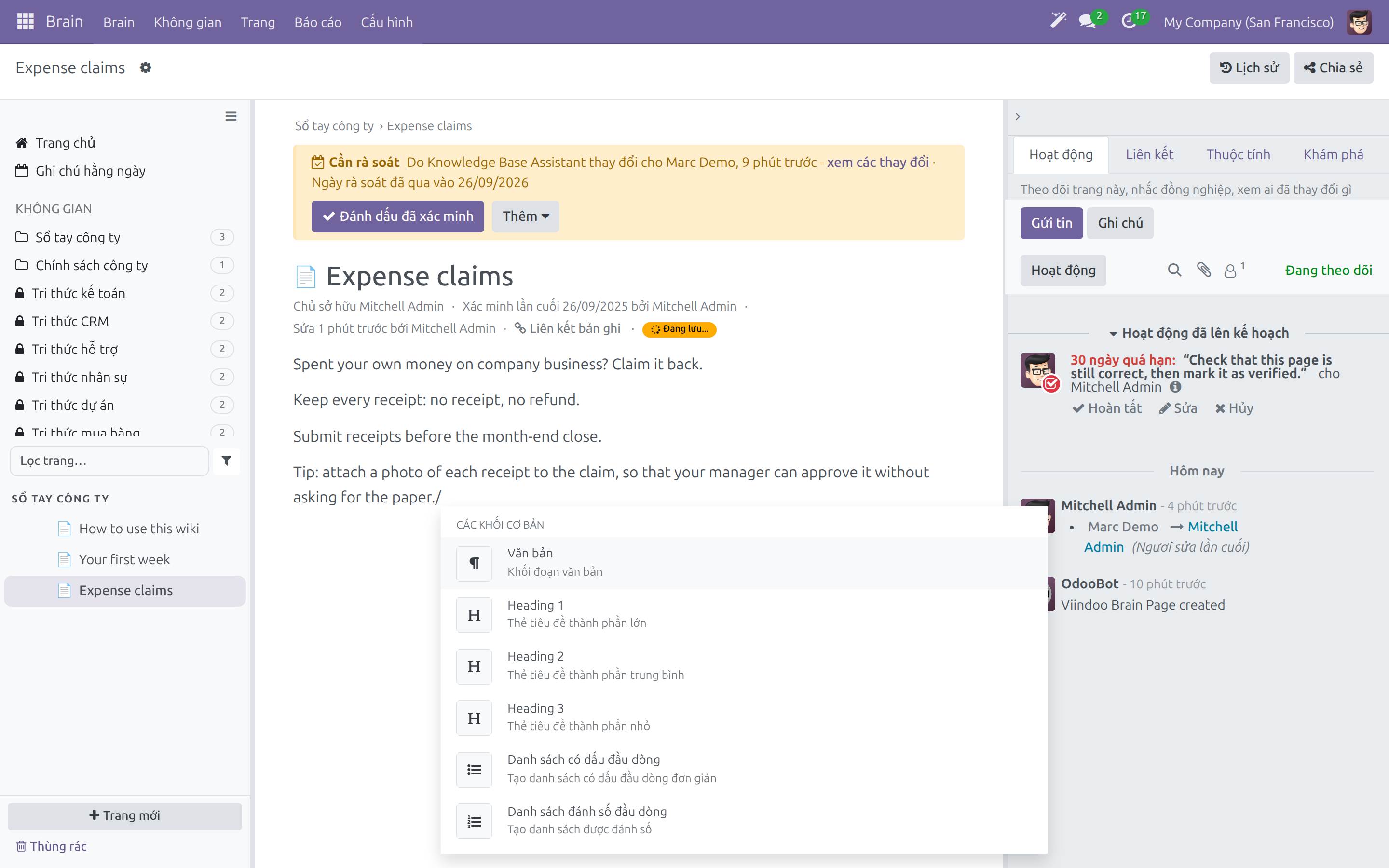Click the paperclip attachments icon

click(1204, 271)
